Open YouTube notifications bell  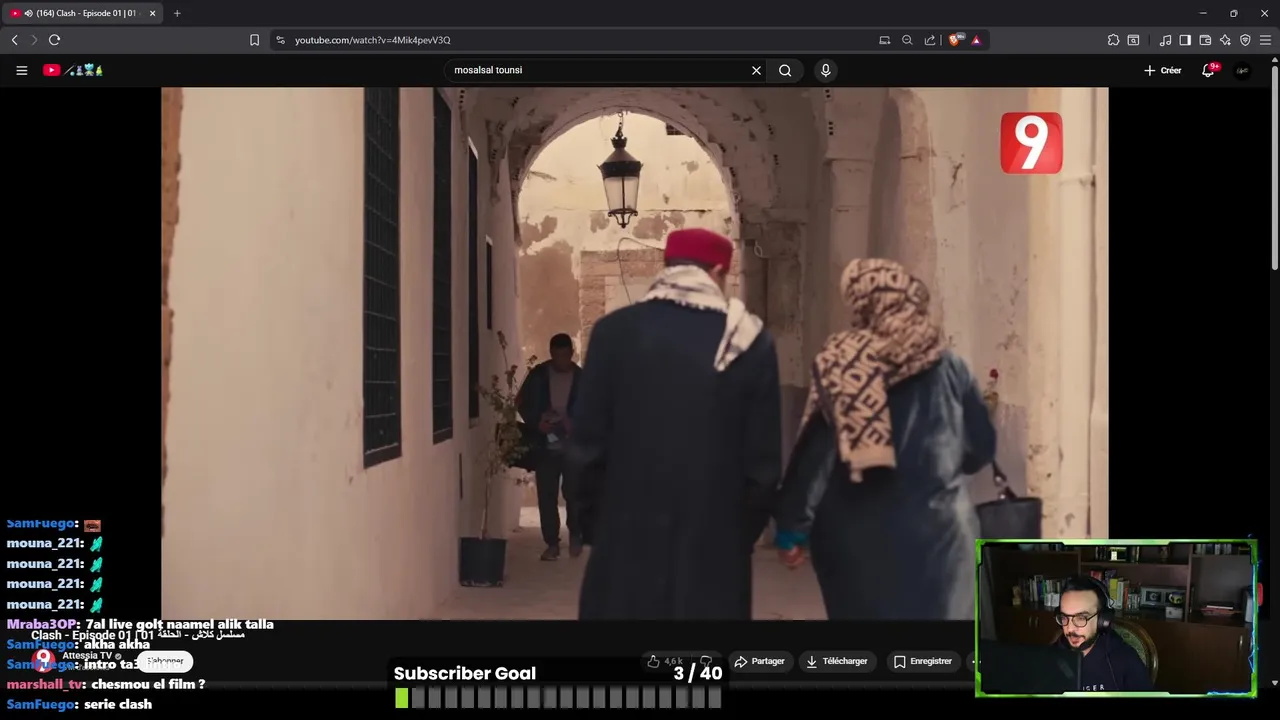(1209, 70)
